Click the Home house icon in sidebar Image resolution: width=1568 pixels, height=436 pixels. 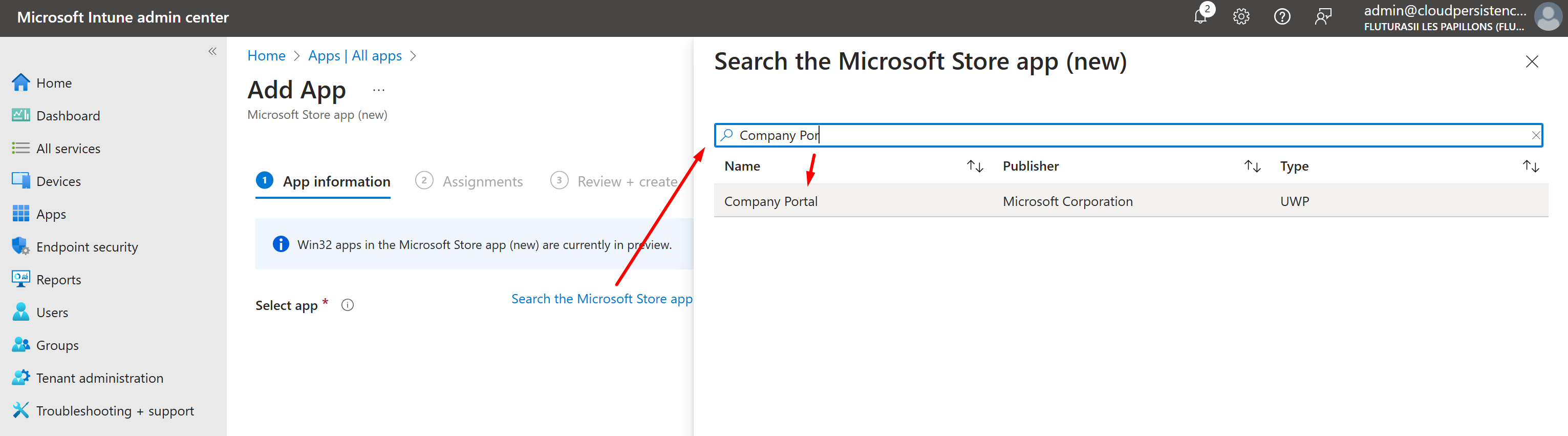[x=20, y=82]
